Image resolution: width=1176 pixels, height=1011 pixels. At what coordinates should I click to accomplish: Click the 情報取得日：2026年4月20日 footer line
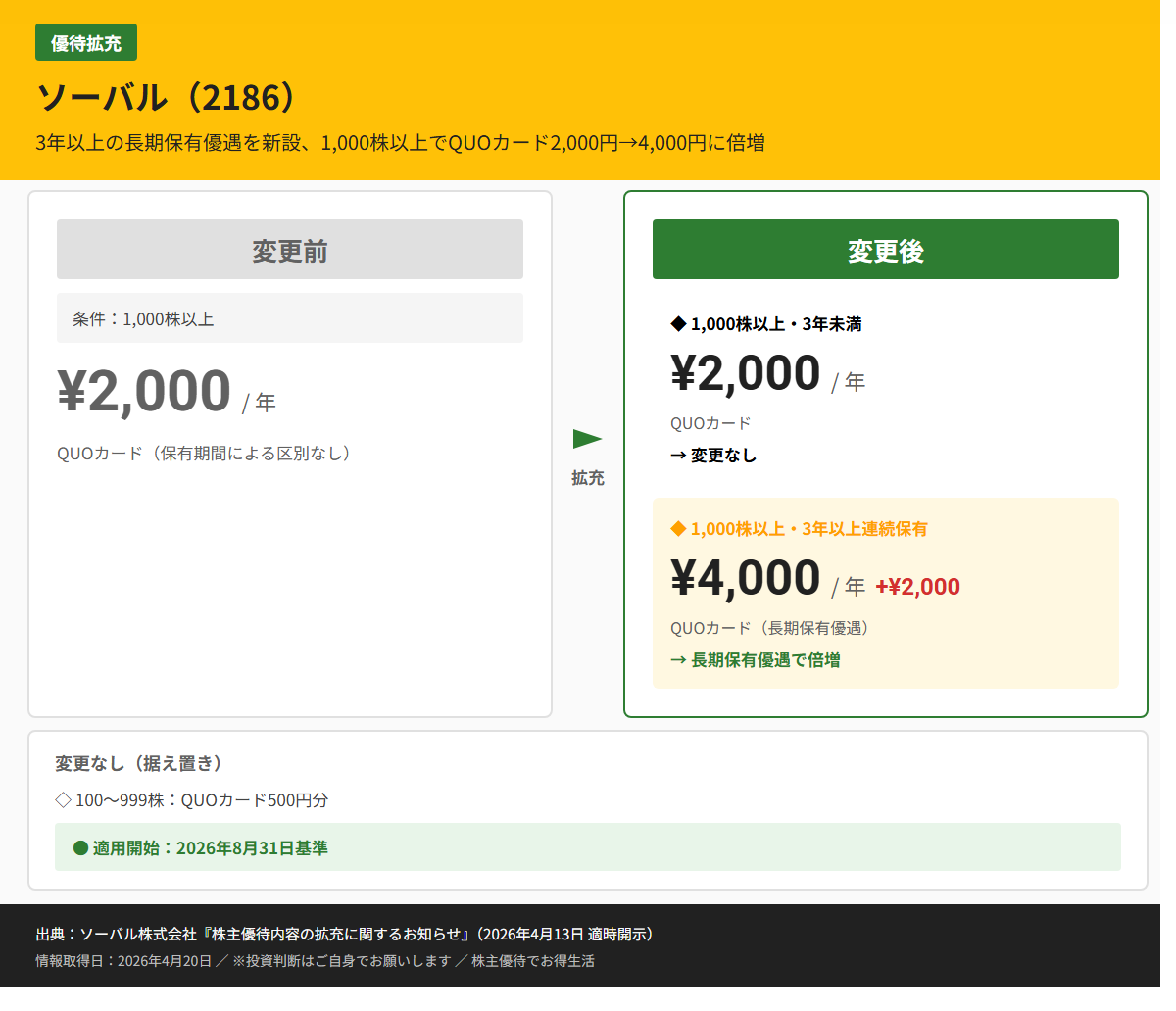click(x=123, y=961)
